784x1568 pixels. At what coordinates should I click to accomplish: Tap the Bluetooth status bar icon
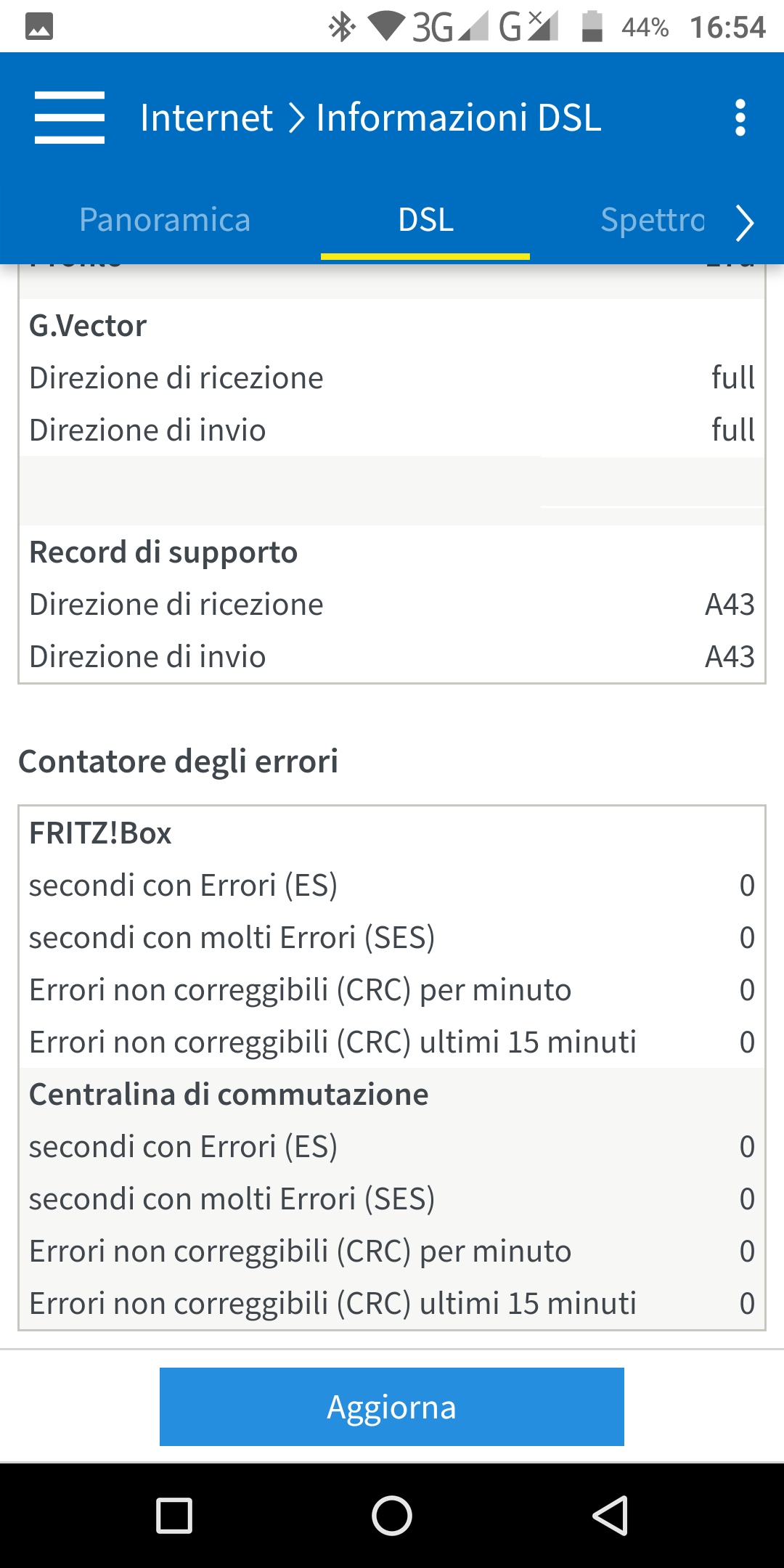pos(341,28)
